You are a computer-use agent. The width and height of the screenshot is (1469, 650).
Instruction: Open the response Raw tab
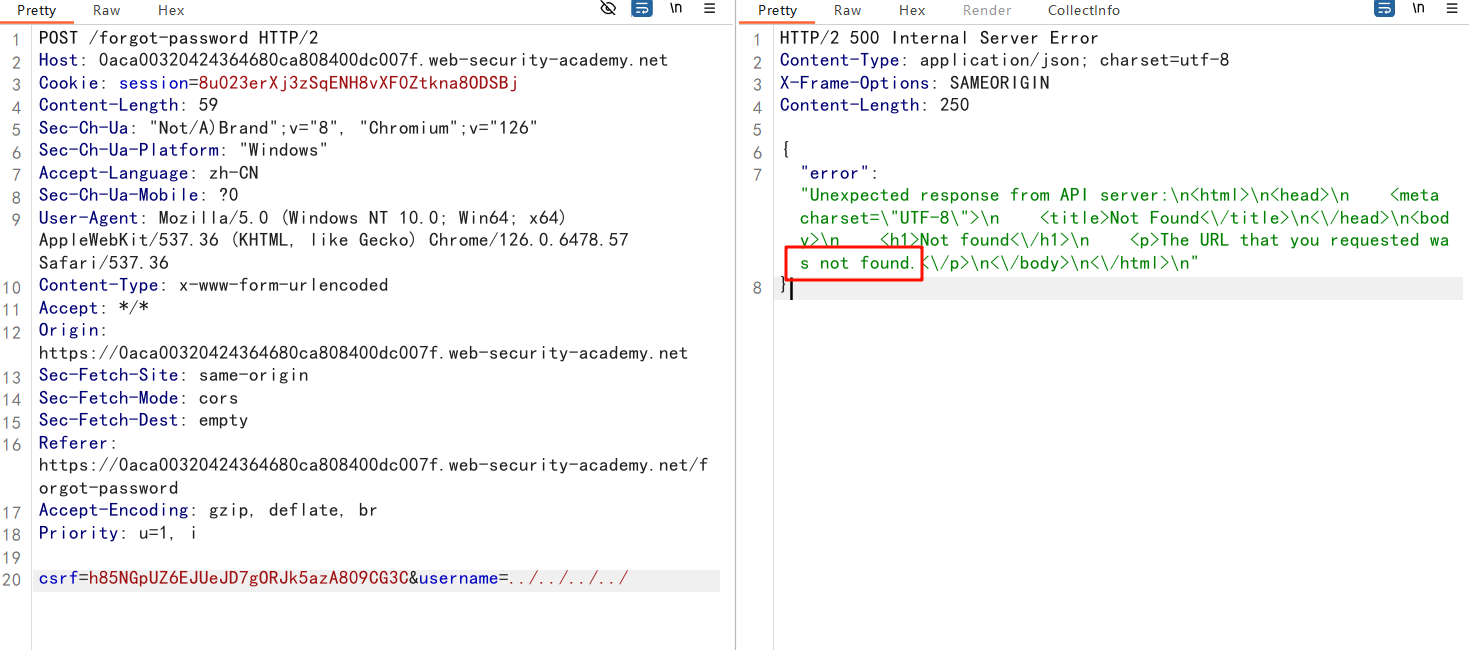tap(847, 10)
